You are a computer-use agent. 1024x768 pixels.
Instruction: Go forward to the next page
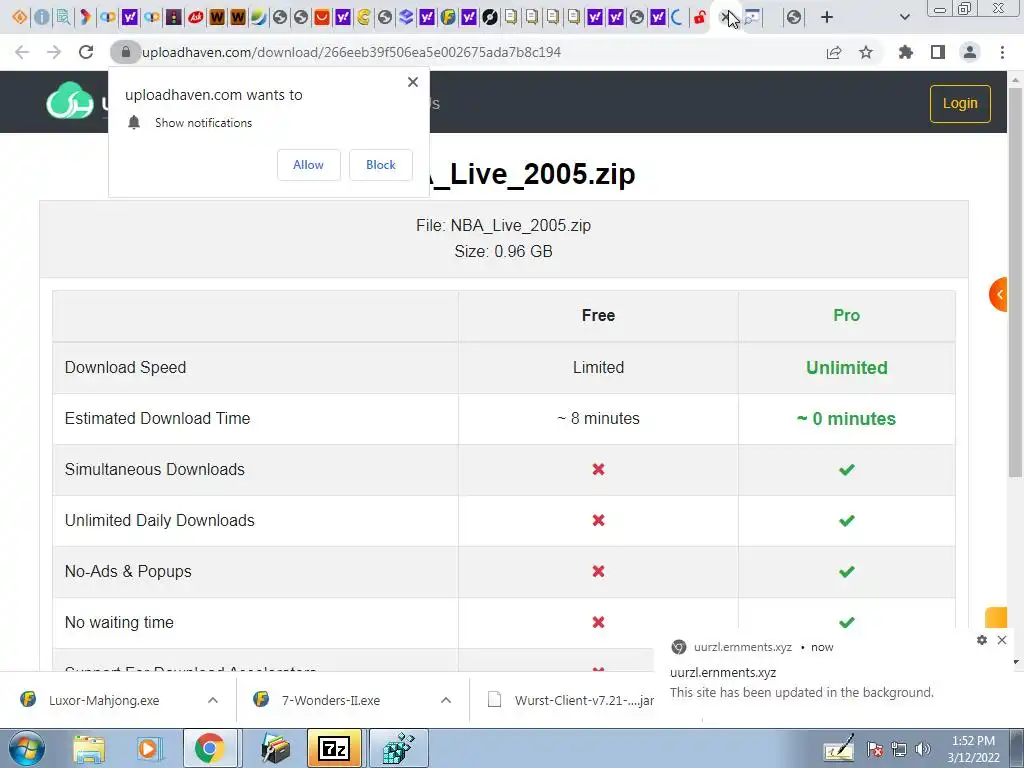[54, 52]
